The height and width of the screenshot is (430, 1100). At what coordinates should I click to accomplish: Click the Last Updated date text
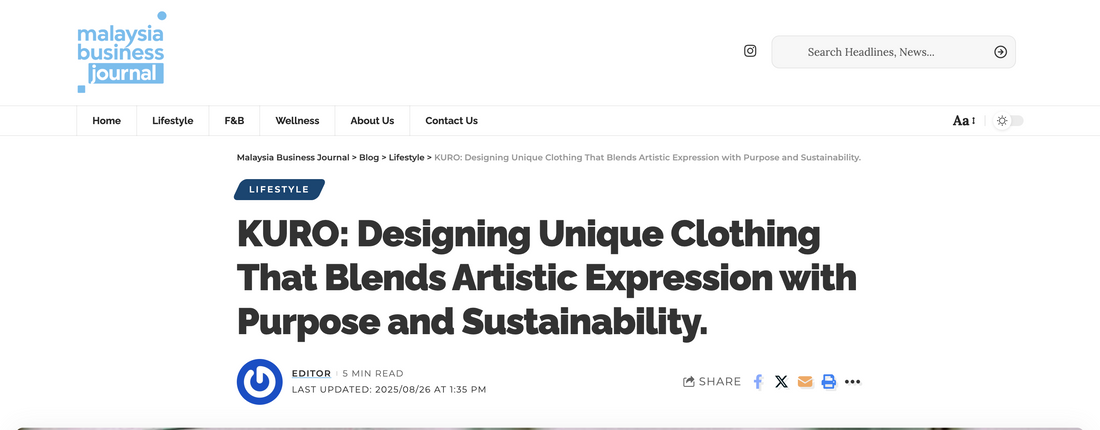389,389
